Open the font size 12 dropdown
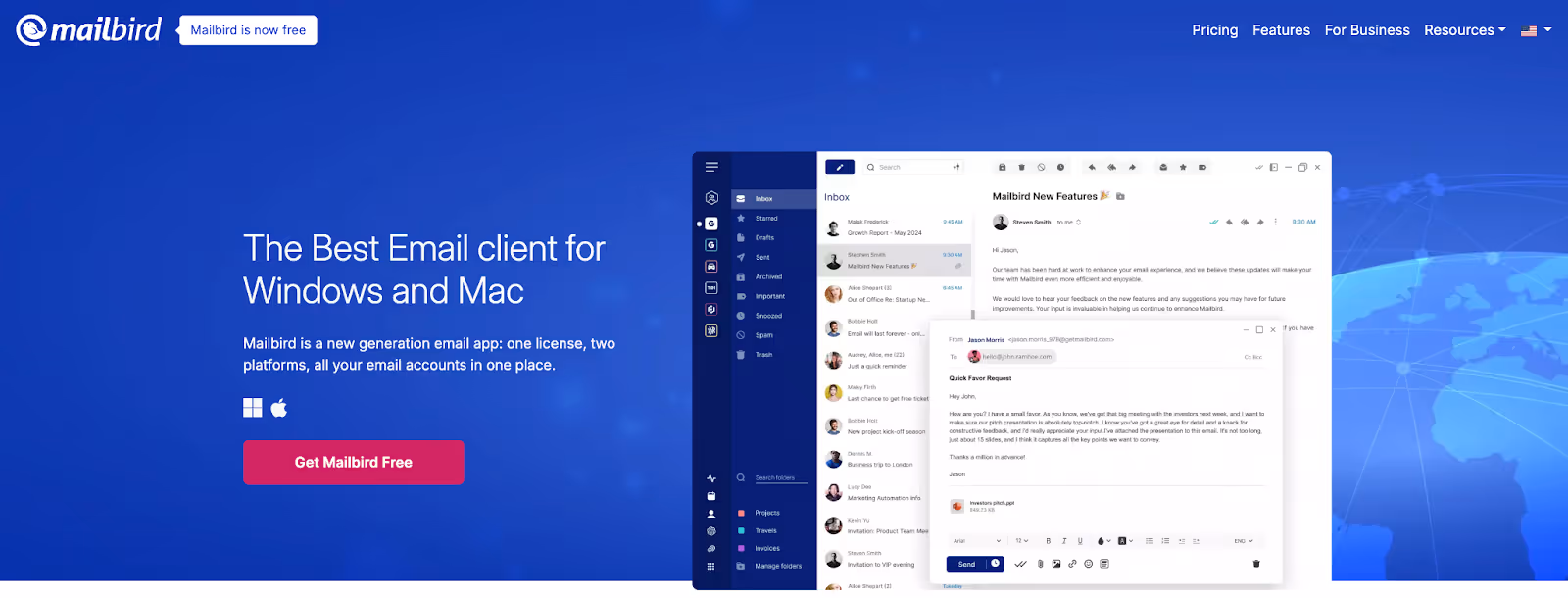 (x=1022, y=541)
